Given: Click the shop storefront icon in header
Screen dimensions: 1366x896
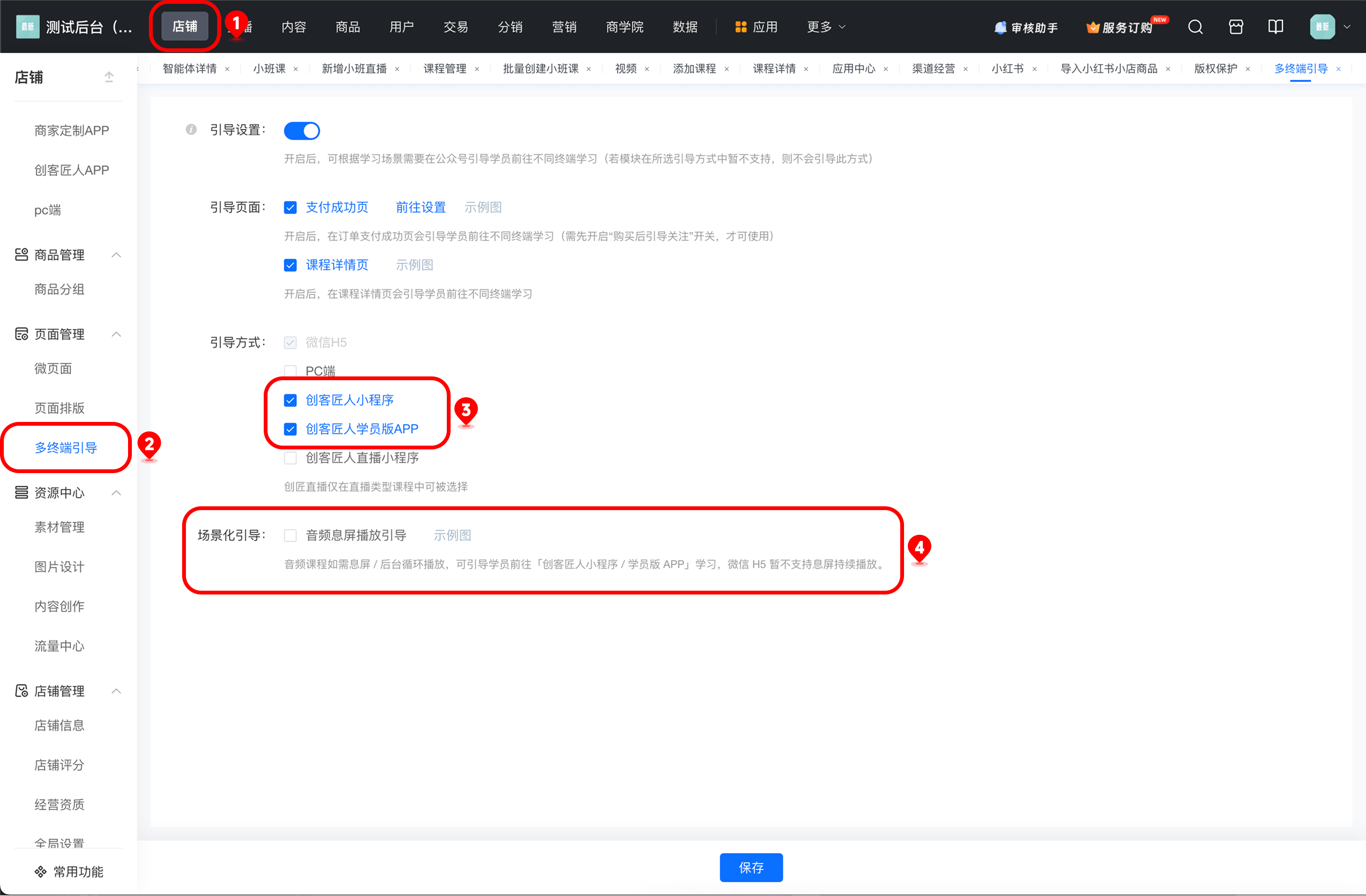Looking at the screenshot, I should tap(1236, 27).
